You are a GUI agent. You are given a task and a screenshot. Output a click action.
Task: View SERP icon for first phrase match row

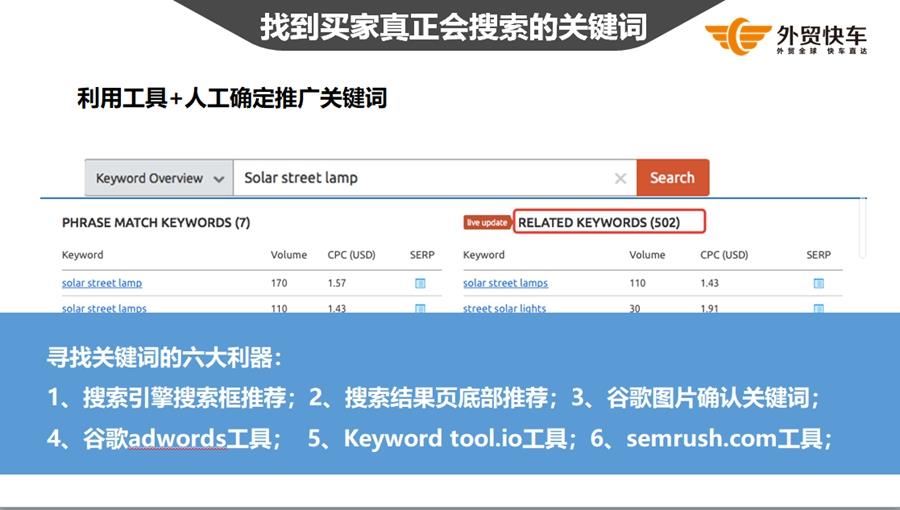point(420,283)
